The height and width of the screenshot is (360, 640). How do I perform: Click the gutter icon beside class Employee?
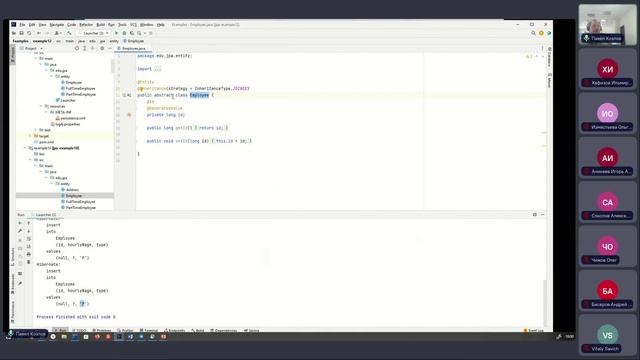coord(127,95)
